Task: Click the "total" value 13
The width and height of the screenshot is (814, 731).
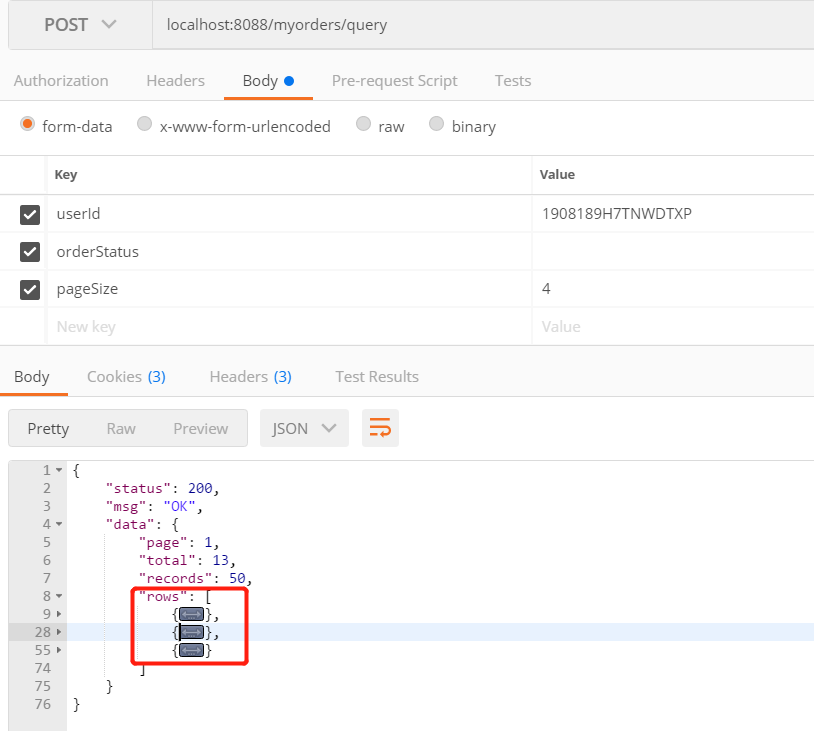Action: click(x=221, y=561)
